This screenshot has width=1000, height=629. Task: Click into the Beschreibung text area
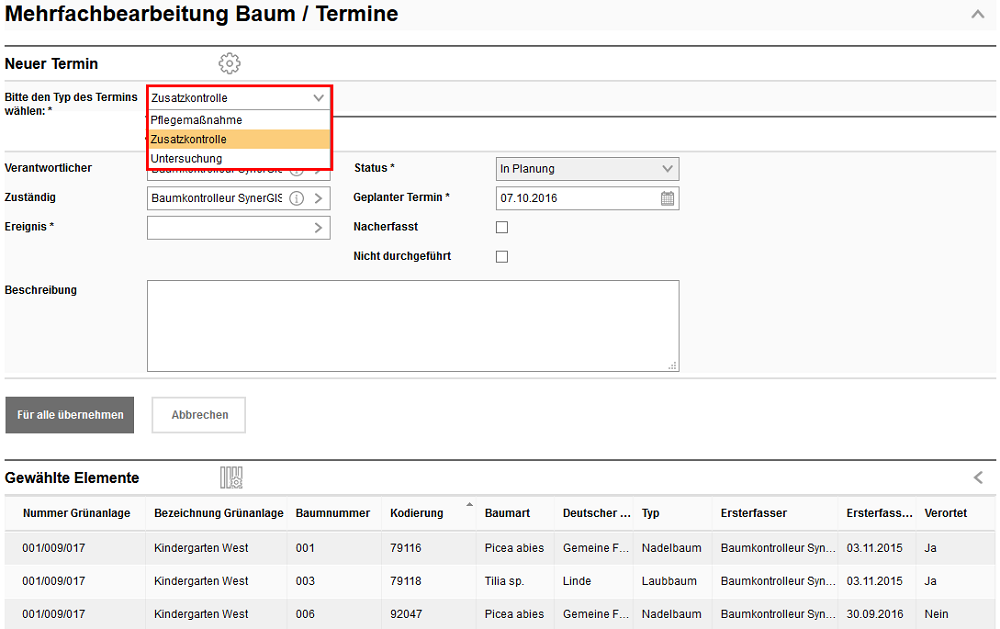413,325
